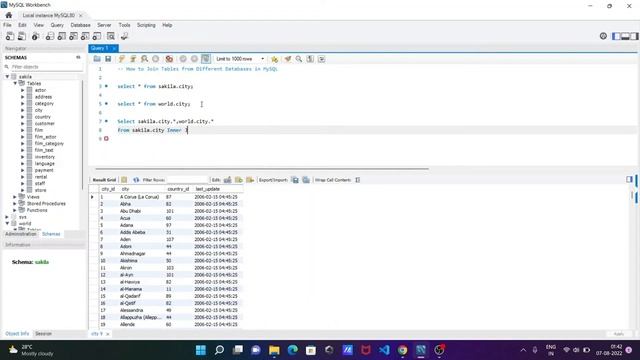This screenshot has height=360, width=640.
Task: Click the insert new row icon in result toolbar
Action: click(x=239, y=180)
